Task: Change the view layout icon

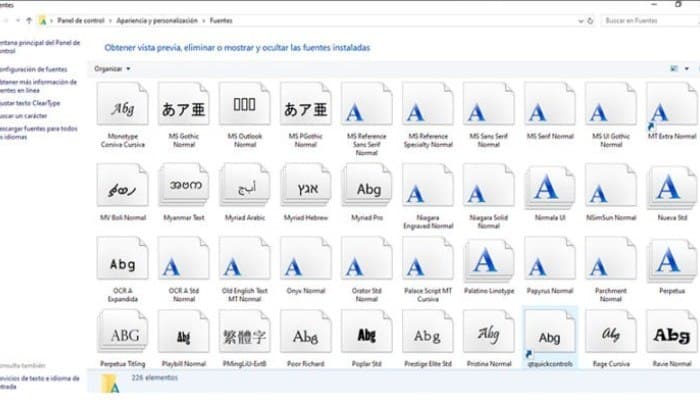Action: [674, 69]
